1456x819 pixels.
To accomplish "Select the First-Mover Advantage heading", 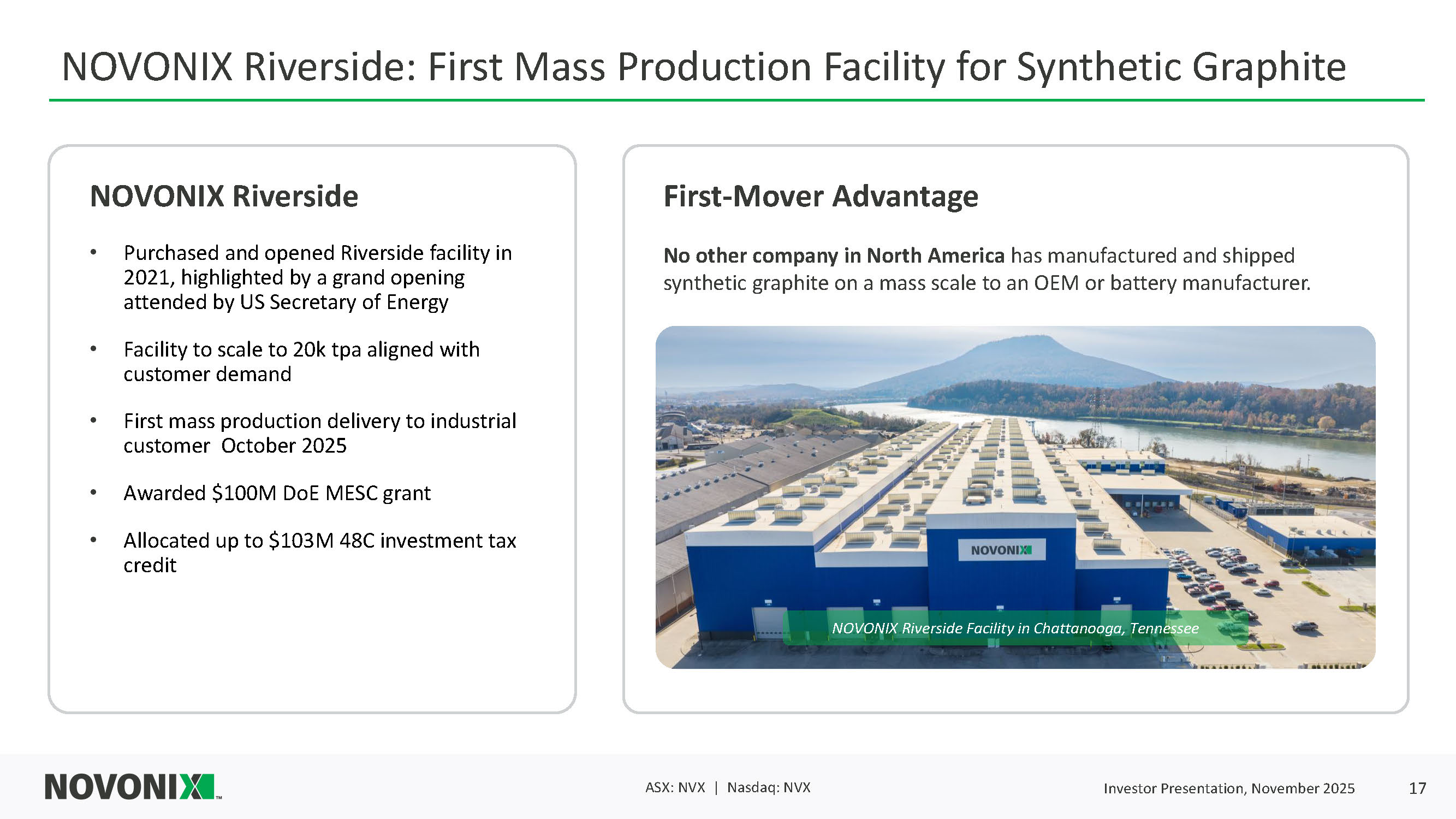I will 820,196.
